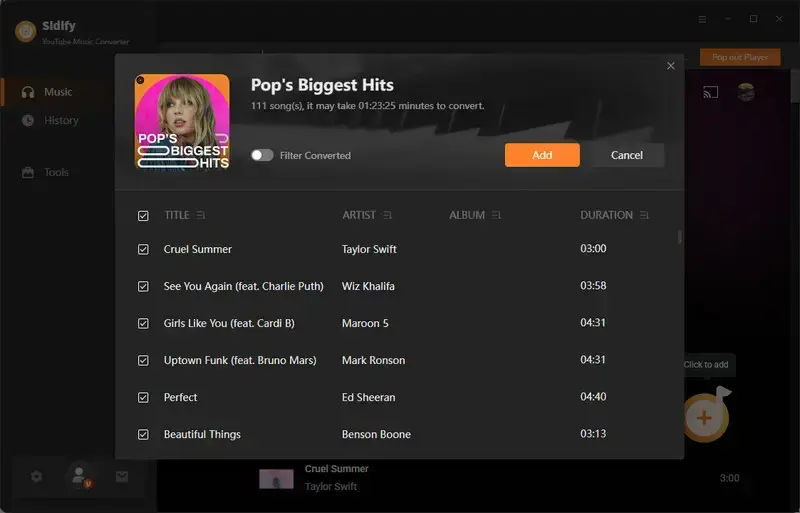Open settings gear in sidebar

(x=36, y=476)
